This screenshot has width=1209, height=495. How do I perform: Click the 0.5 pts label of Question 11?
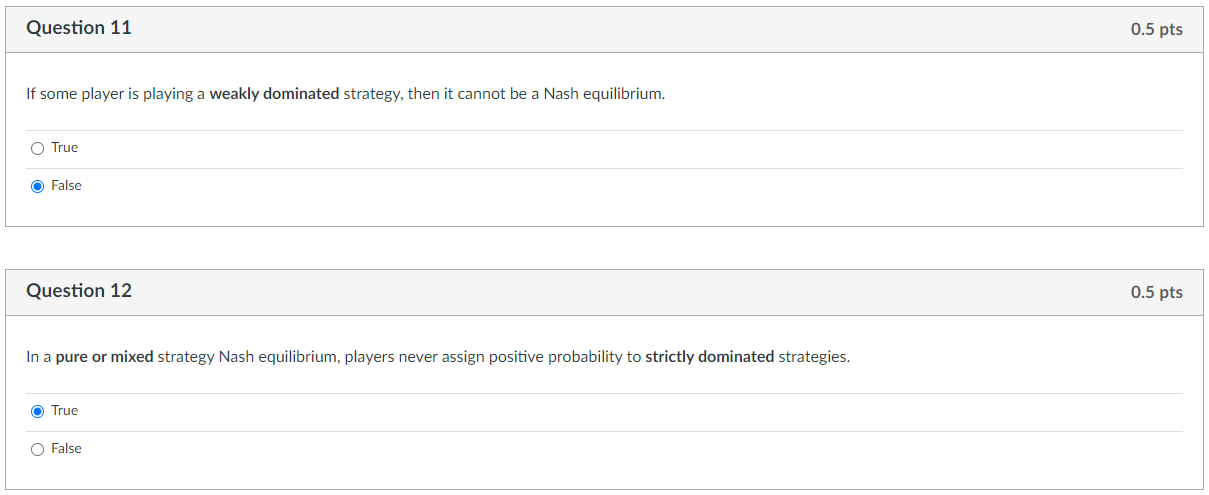coord(1156,29)
